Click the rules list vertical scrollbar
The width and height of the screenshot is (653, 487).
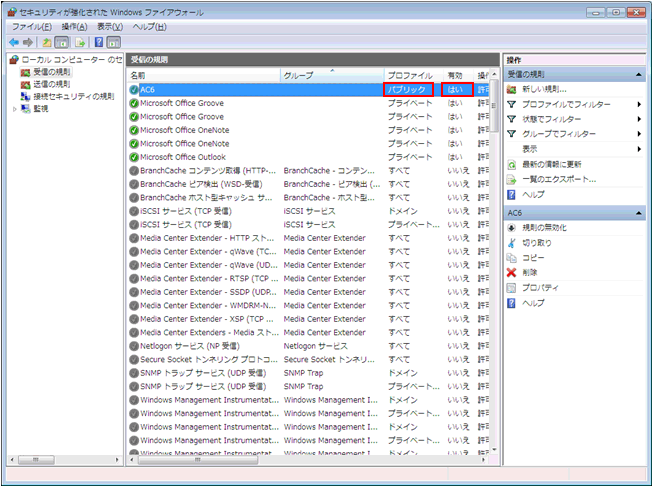pyautogui.click(x=494, y=106)
